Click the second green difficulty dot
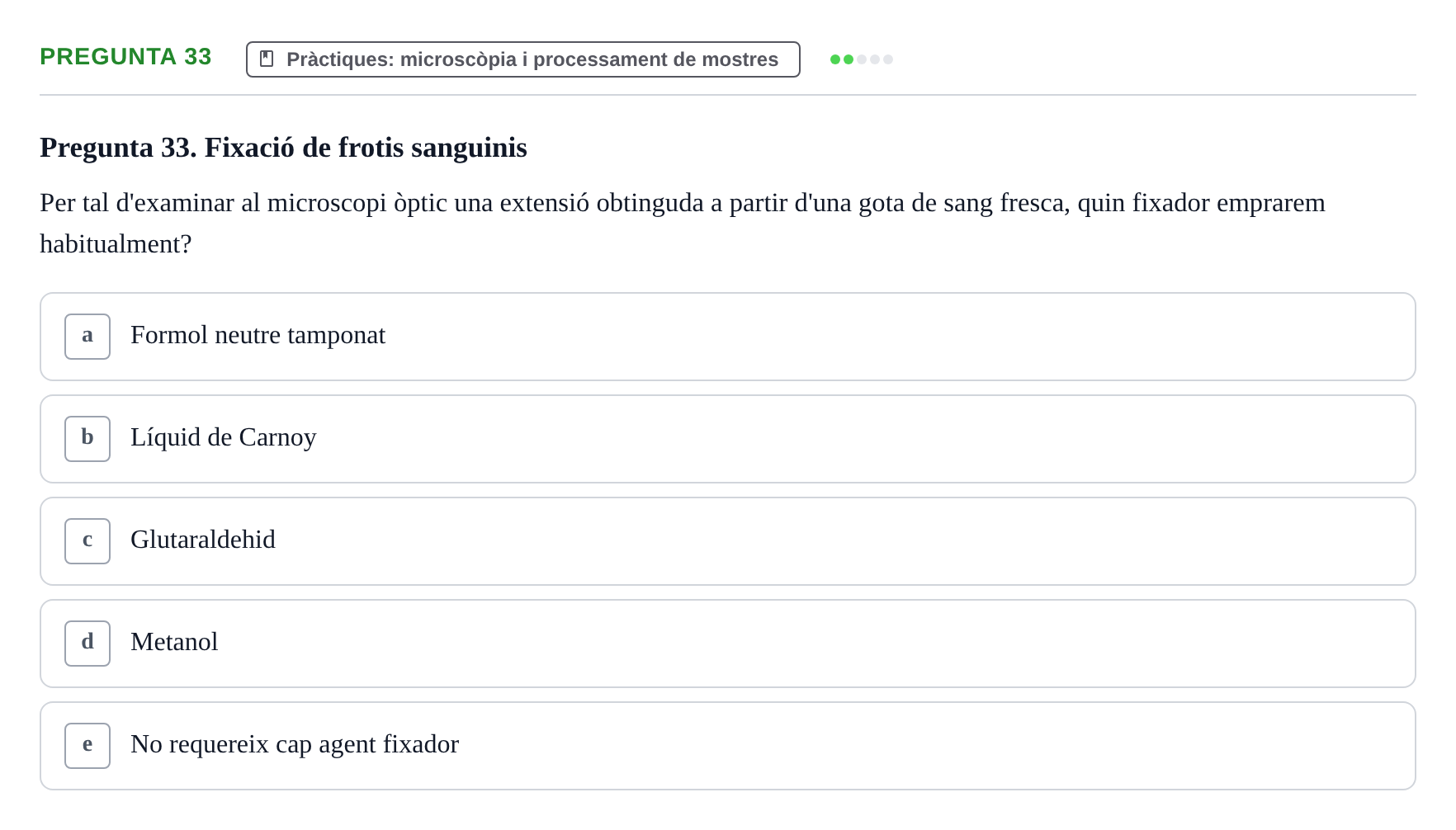Image resolution: width=1456 pixels, height=830 pixels. 849,59
